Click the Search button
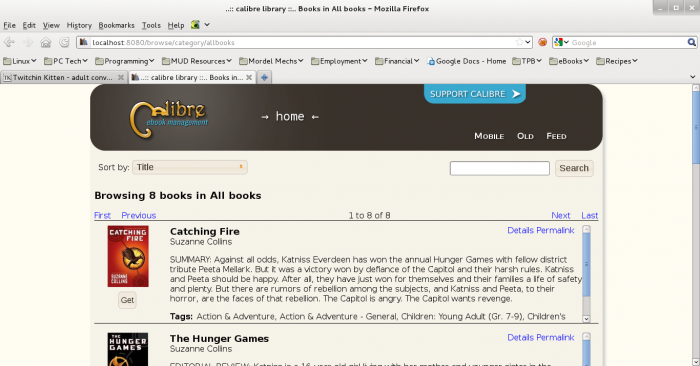This screenshot has width=700, height=366. (x=574, y=168)
